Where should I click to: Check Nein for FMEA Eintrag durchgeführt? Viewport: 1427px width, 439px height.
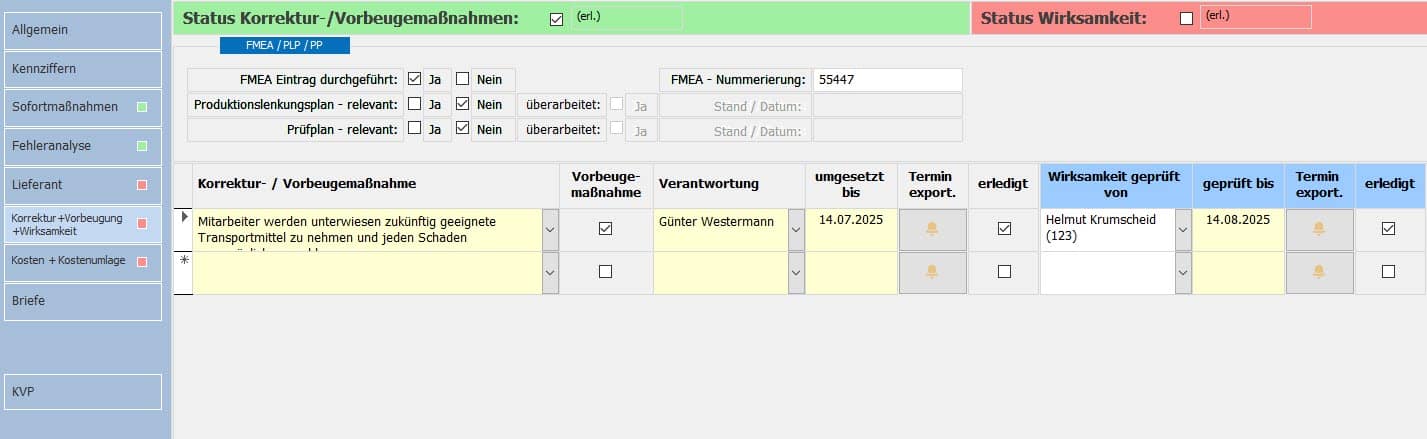tap(463, 79)
